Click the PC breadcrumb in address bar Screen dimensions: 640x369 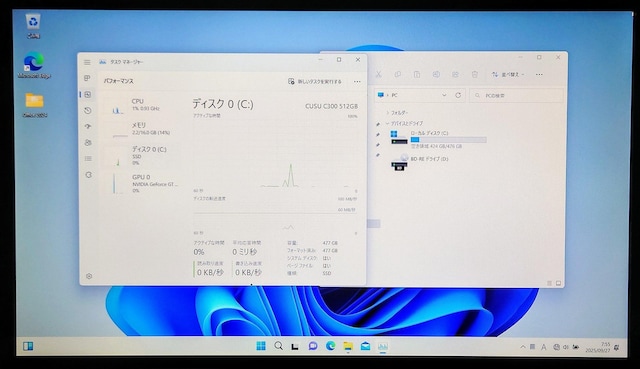(394, 95)
